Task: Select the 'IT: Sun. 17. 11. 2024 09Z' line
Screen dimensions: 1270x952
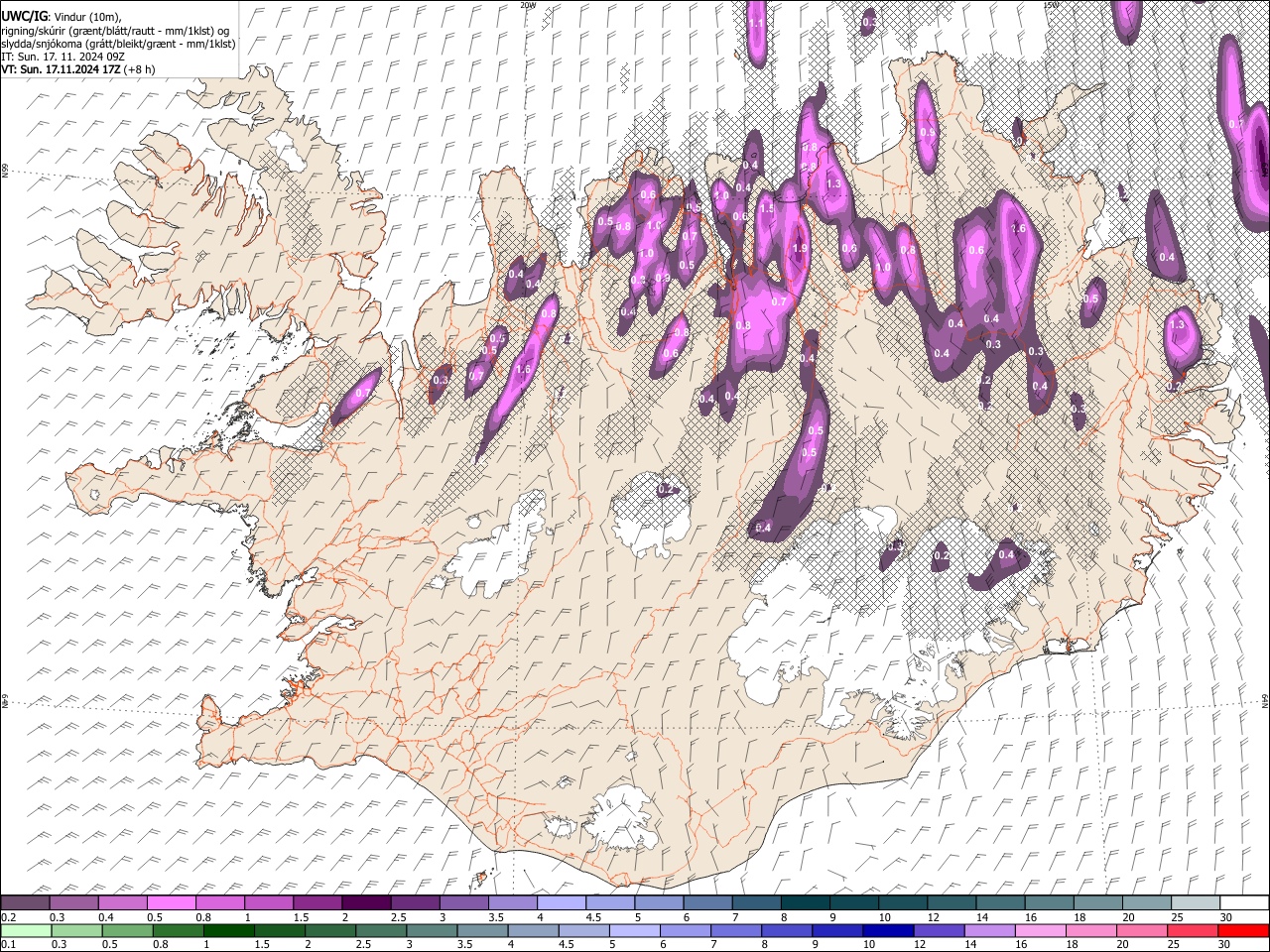Action: point(63,58)
